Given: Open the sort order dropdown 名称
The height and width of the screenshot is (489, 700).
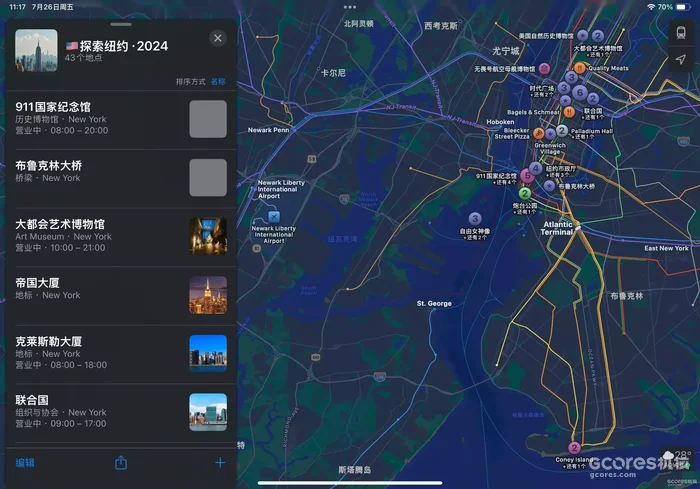Looking at the screenshot, I should [218, 81].
